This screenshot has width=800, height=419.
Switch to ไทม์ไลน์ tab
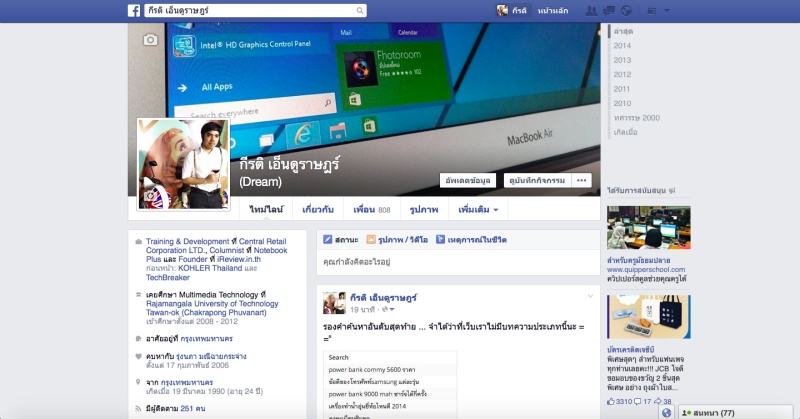[266, 209]
